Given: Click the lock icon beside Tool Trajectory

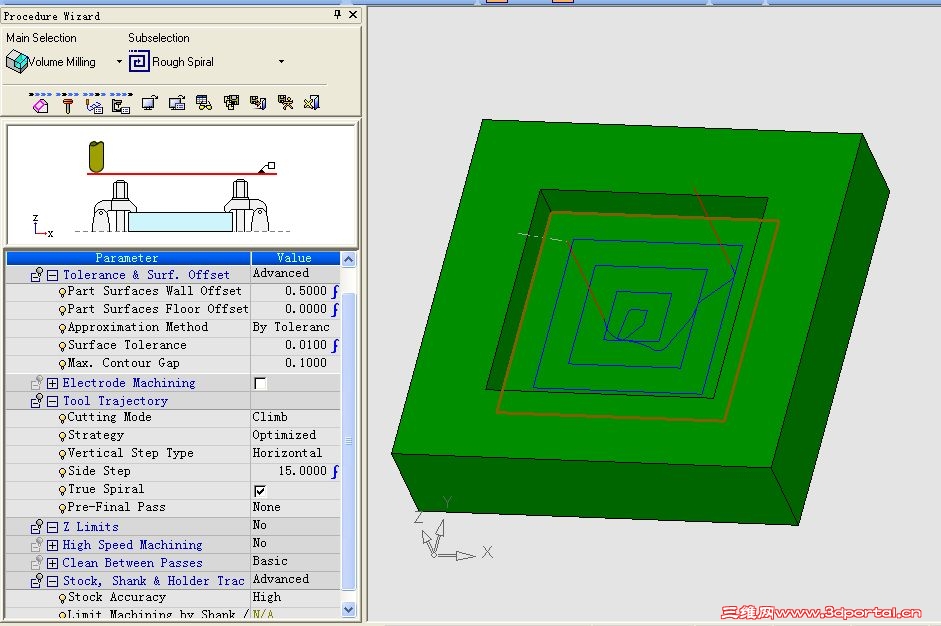Looking at the screenshot, I should 37,400.
